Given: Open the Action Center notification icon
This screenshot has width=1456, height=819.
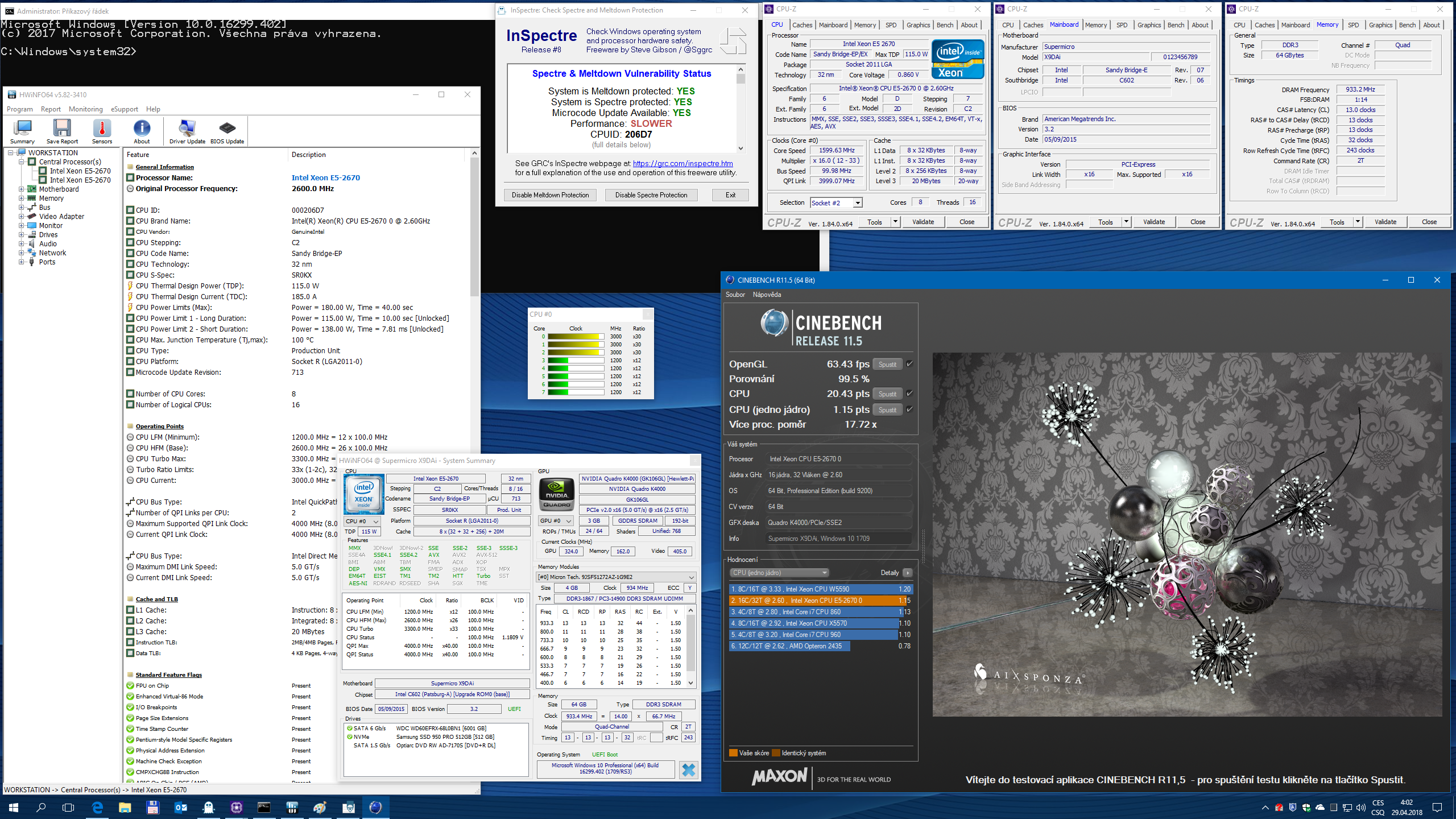Looking at the screenshot, I should point(1437,807).
